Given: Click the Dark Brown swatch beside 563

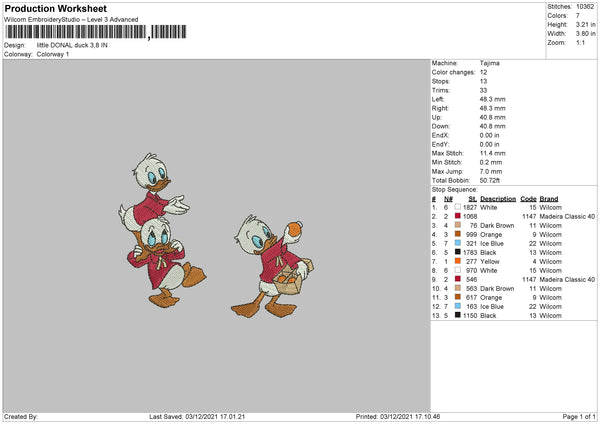Looking at the screenshot, I should (457, 288).
